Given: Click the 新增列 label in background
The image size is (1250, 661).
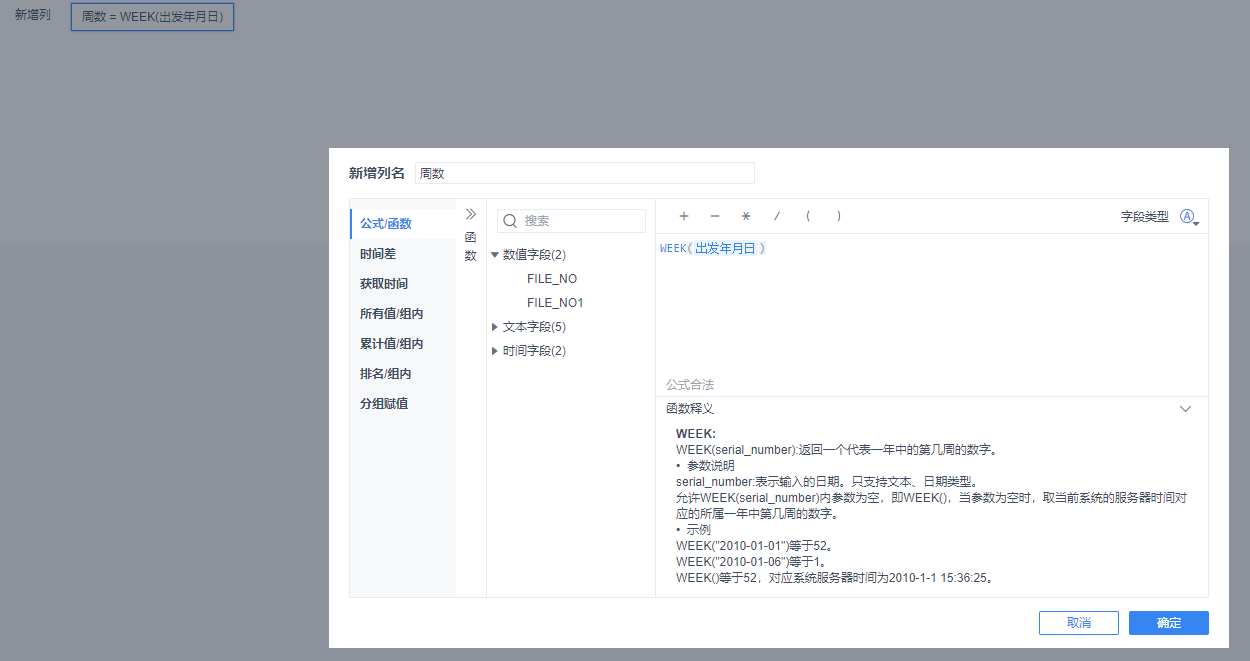Looking at the screenshot, I should [x=32, y=15].
